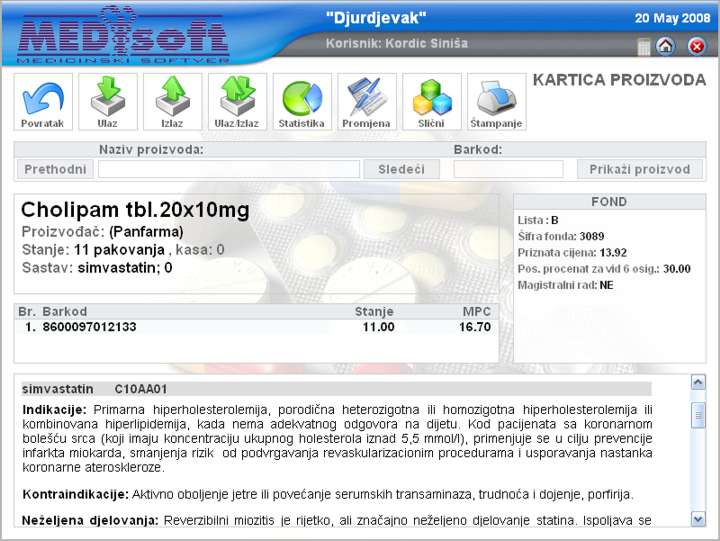The image size is (720, 541).
Task: Click the Korisnik: Kordic Siniša text
Action: [x=397, y=43]
